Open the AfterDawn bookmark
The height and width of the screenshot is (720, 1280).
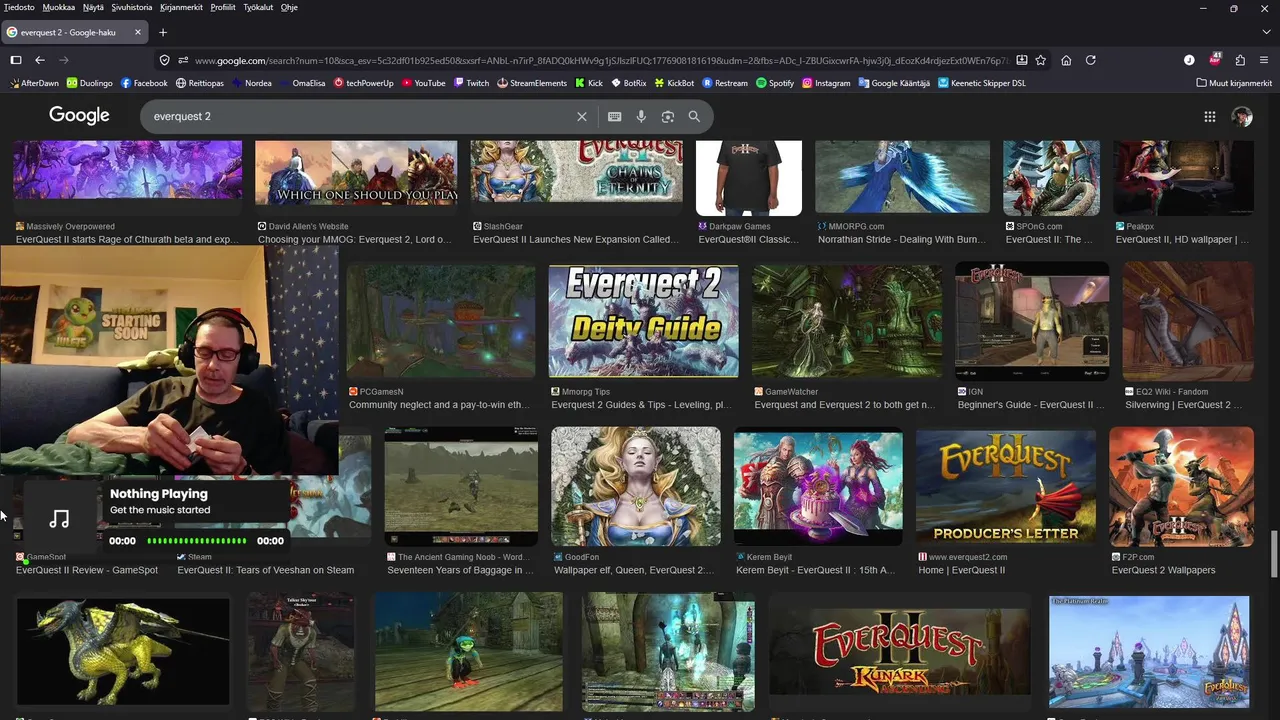(34, 83)
